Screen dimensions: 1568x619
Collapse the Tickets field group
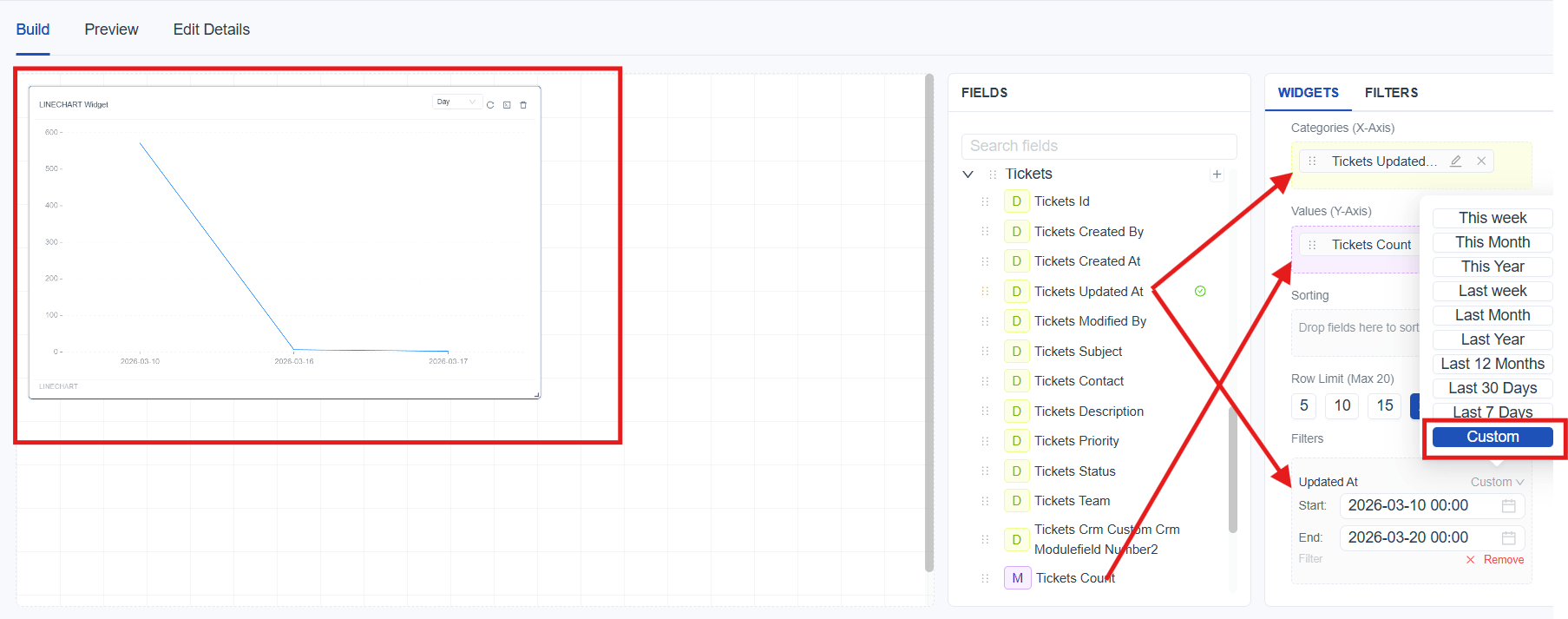pyautogui.click(x=968, y=175)
